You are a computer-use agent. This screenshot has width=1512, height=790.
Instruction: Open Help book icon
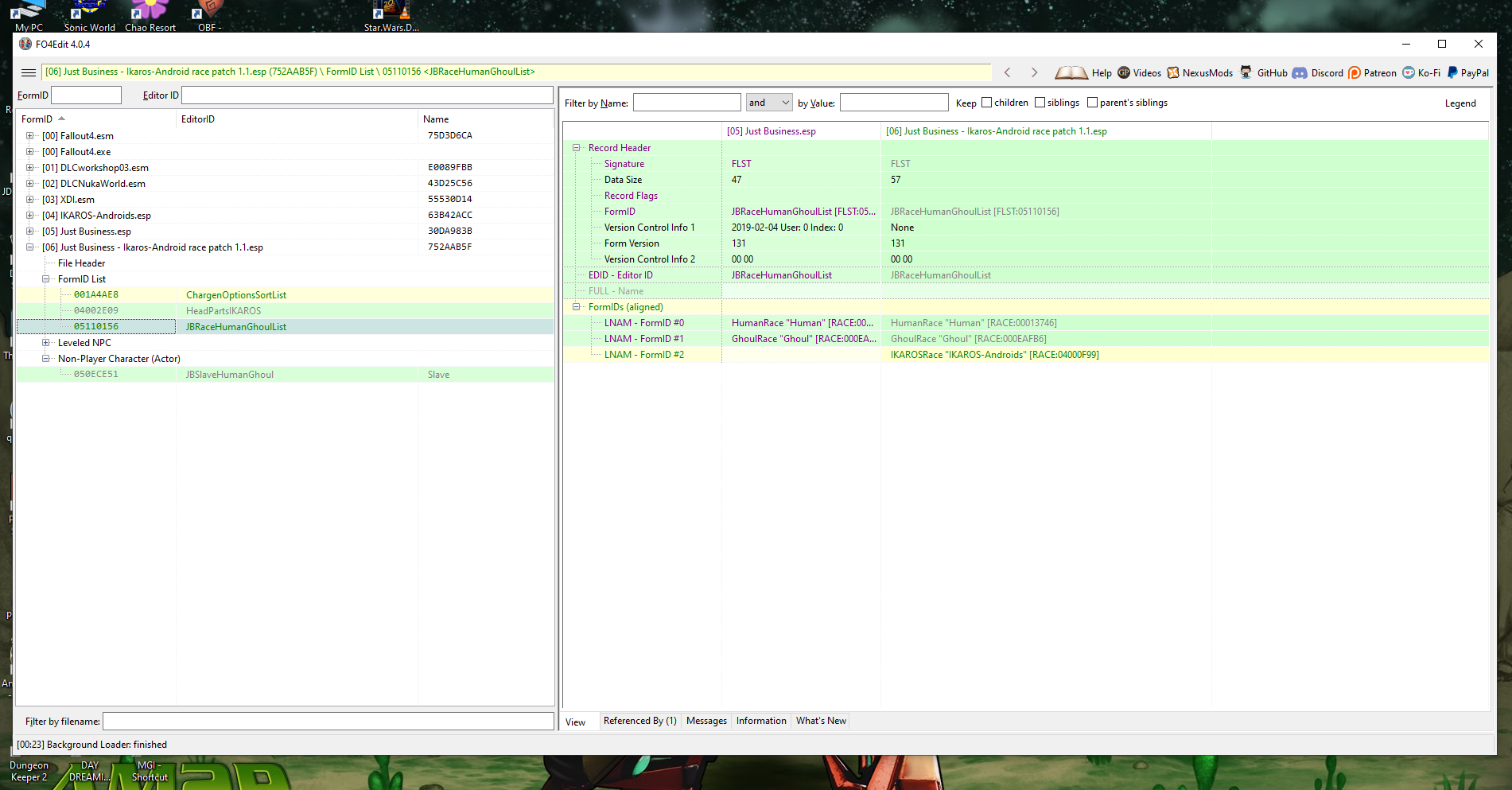click(1071, 72)
